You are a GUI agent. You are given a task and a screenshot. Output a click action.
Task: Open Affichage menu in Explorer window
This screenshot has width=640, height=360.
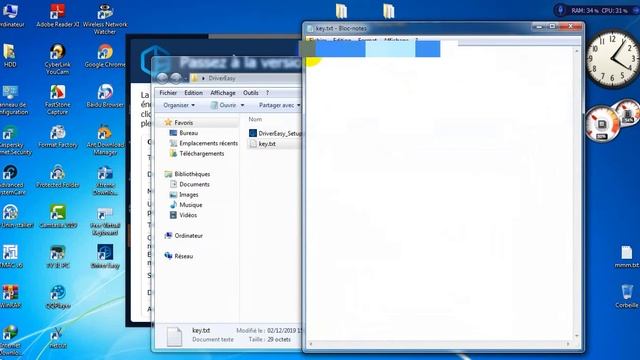pos(223,93)
